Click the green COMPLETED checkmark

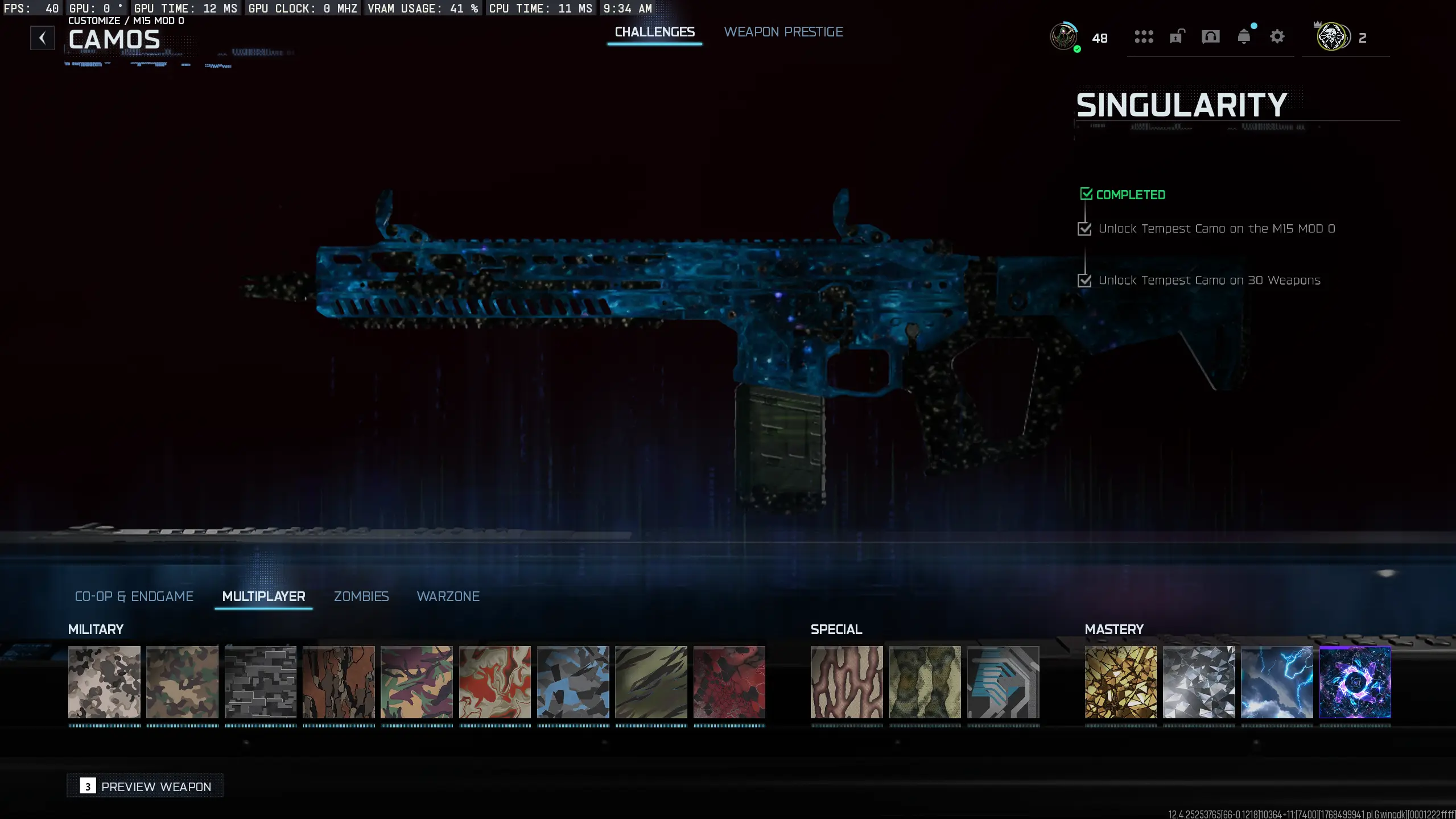tap(1087, 194)
